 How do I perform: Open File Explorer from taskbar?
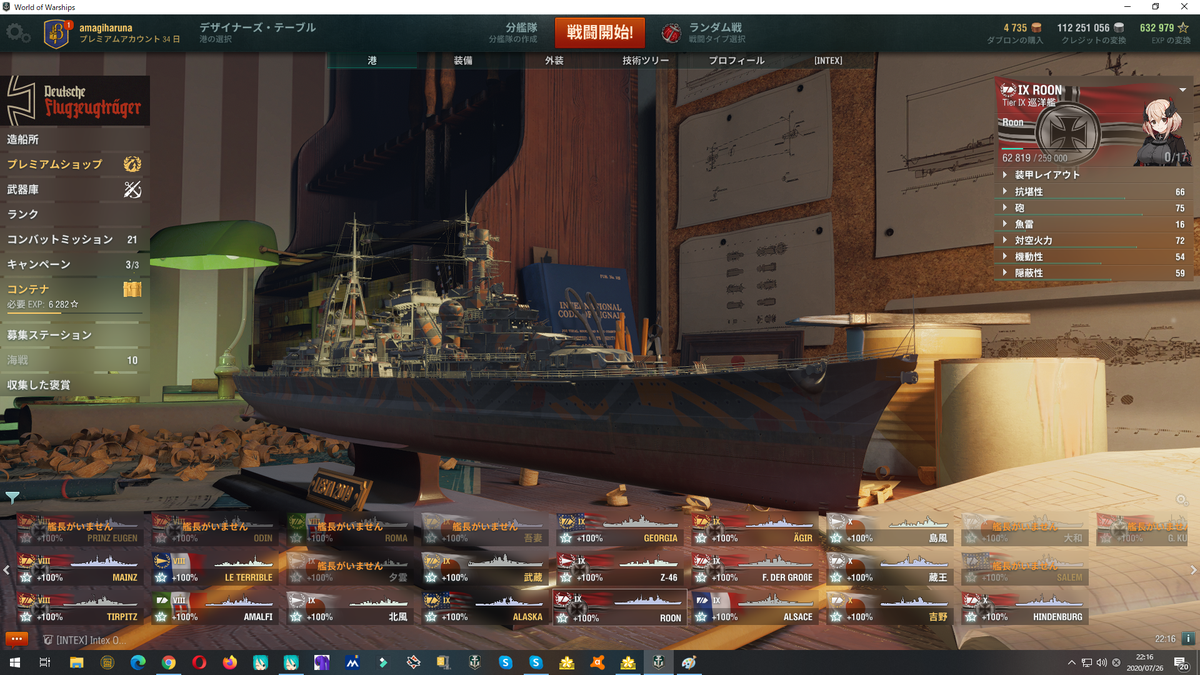coord(76,662)
